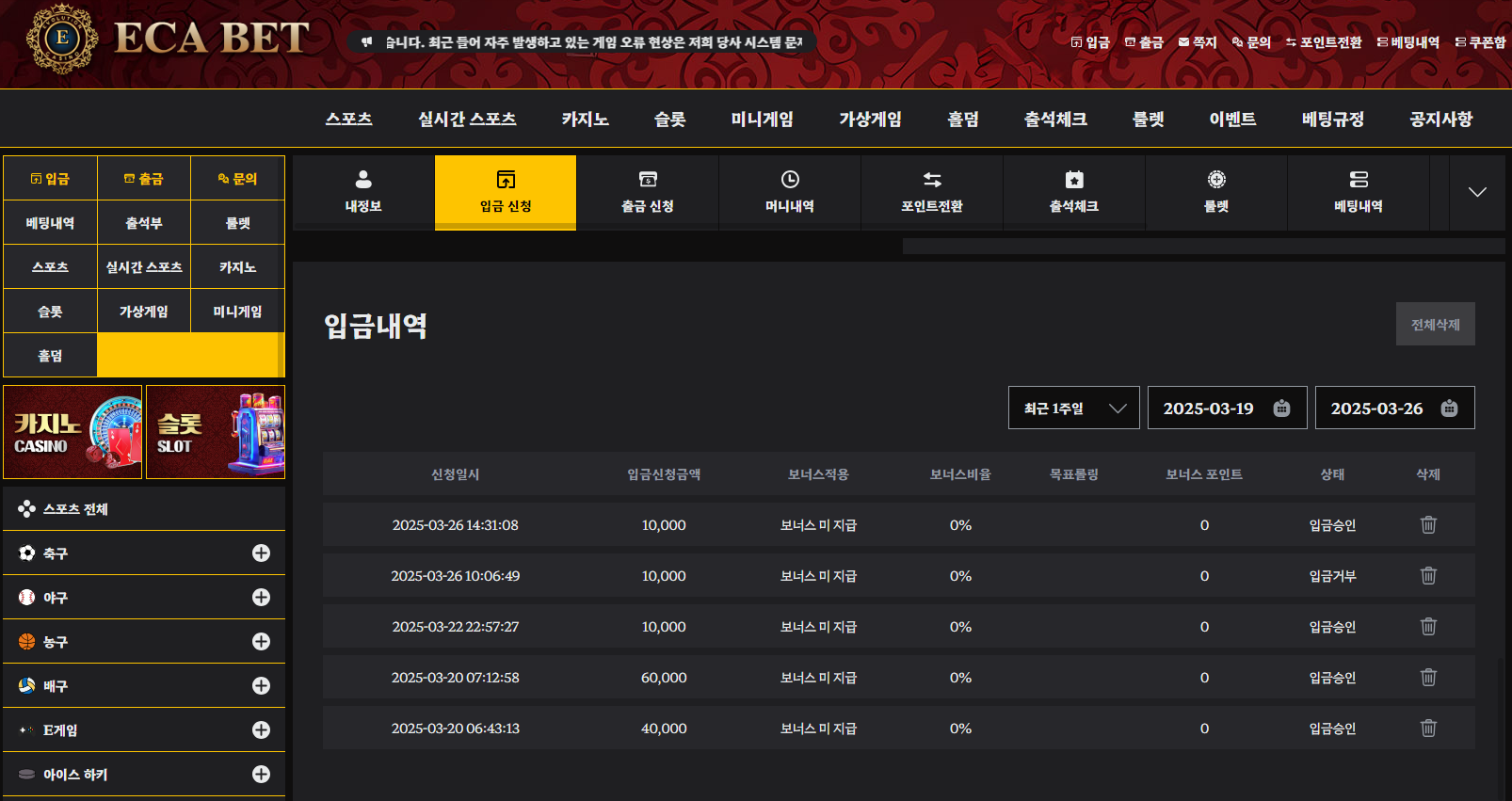The height and width of the screenshot is (801, 1512).
Task: Click the 내정보 profile icon
Action: click(x=363, y=180)
